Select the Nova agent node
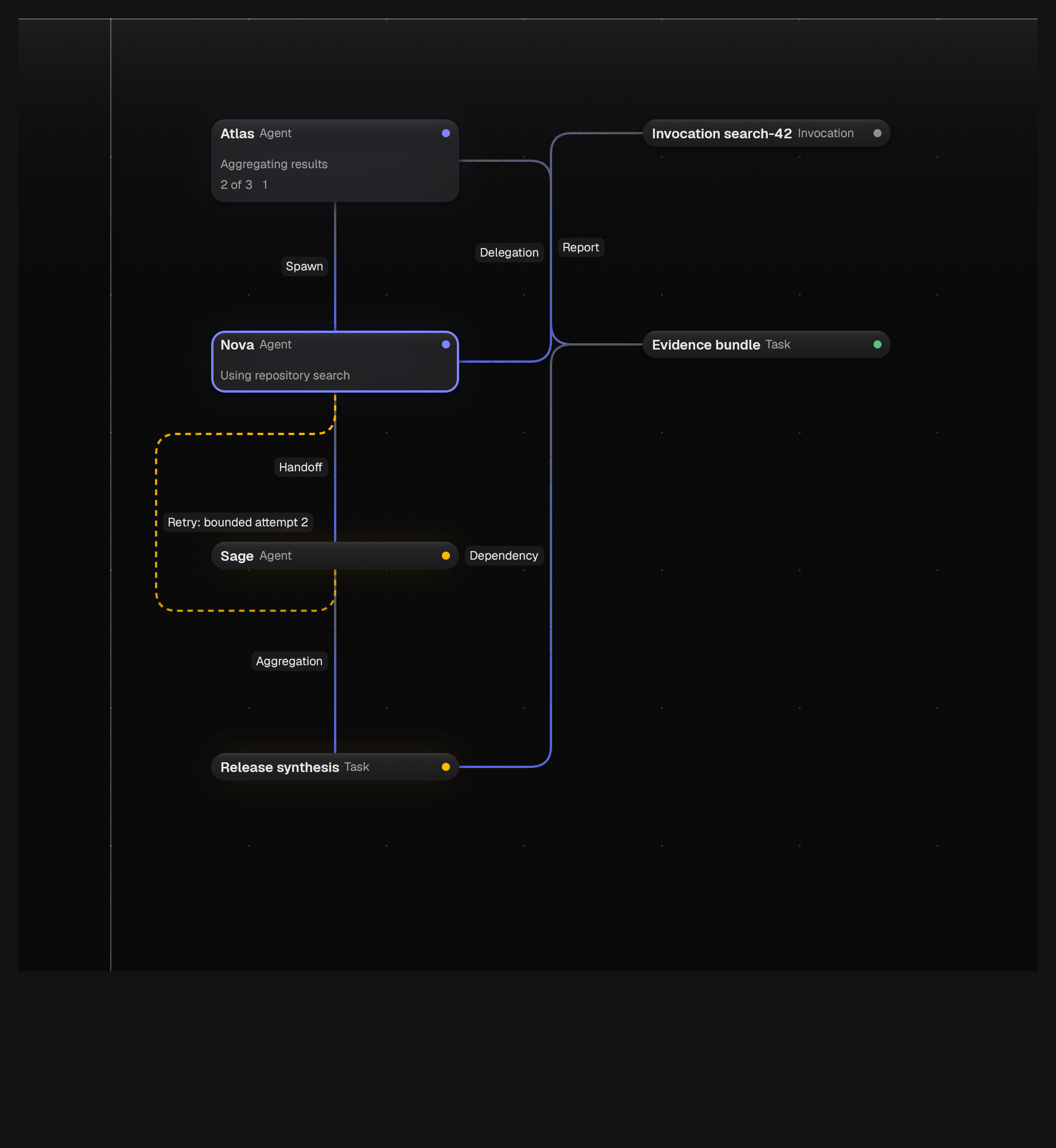 pyautogui.click(x=335, y=362)
